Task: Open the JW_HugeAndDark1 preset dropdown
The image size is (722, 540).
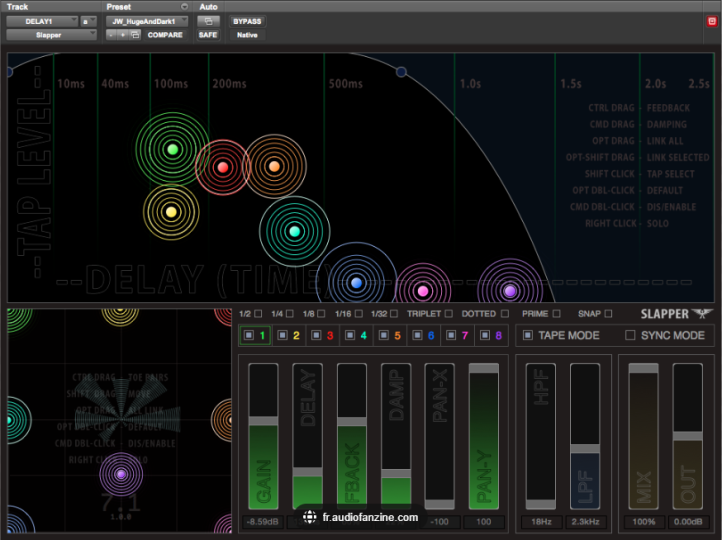Action: (146, 20)
